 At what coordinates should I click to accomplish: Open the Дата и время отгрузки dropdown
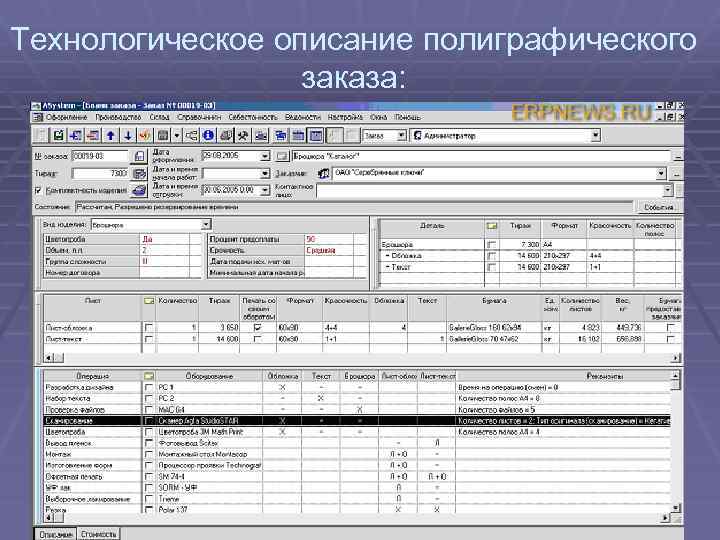coord(265,190)
